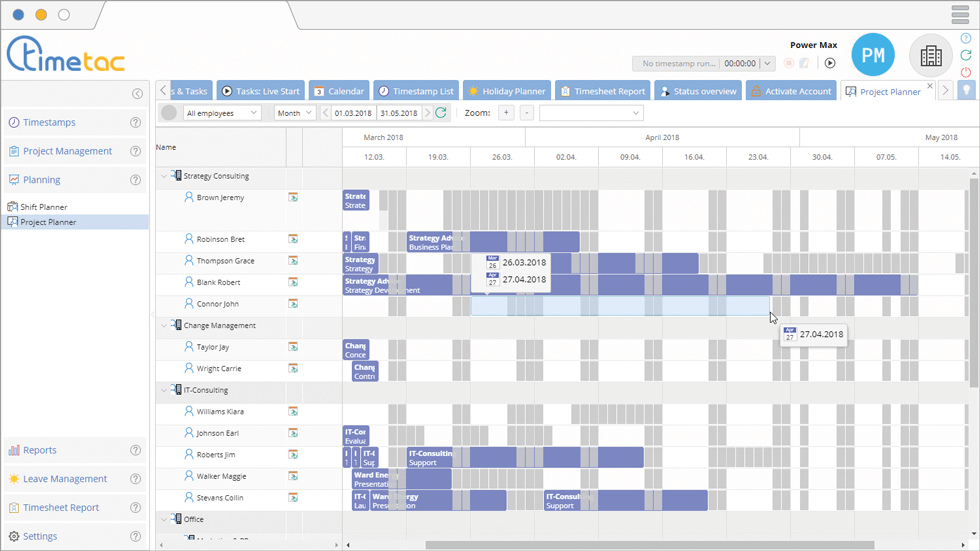Image resolution: width=980 pixels, height=551 pixels.
Task: Click the refresh icon beside date range
Action: pyautogui.click(x=441, y=113)
